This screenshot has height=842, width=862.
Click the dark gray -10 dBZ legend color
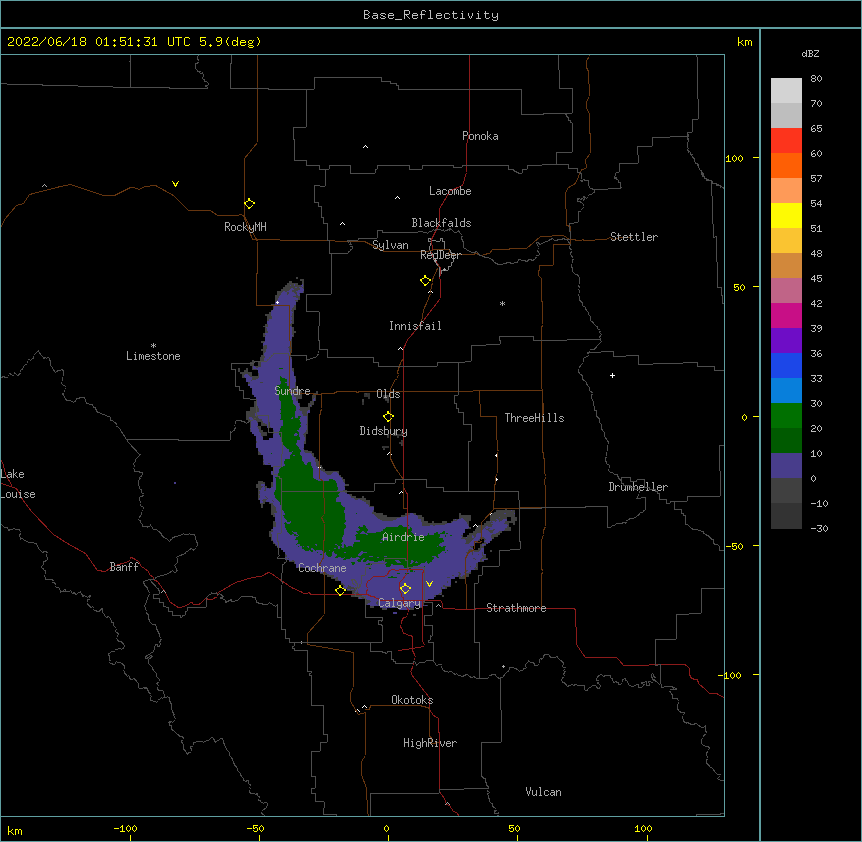pos(786,516)
